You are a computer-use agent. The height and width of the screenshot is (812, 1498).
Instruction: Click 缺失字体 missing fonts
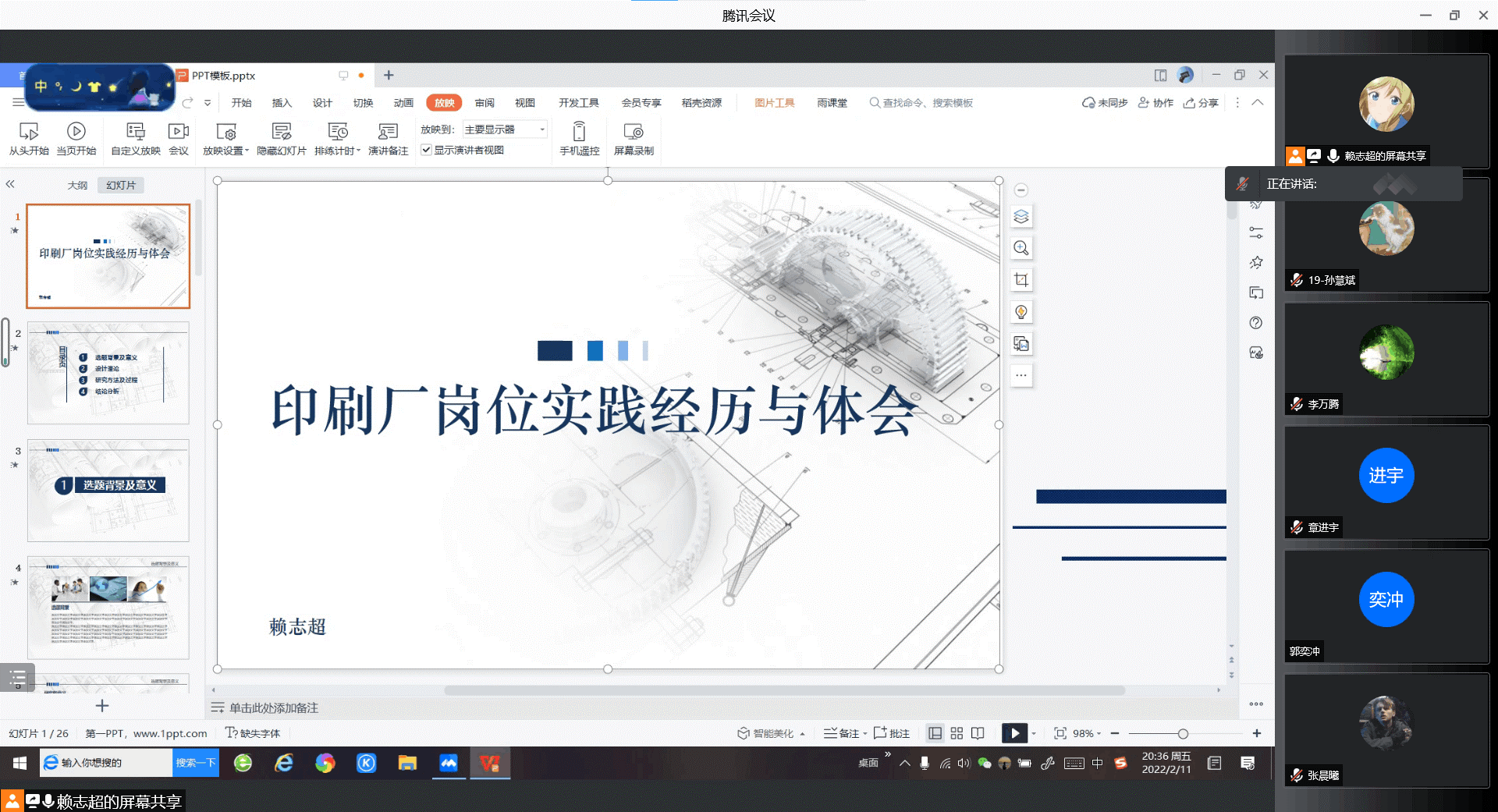point(253,733)
